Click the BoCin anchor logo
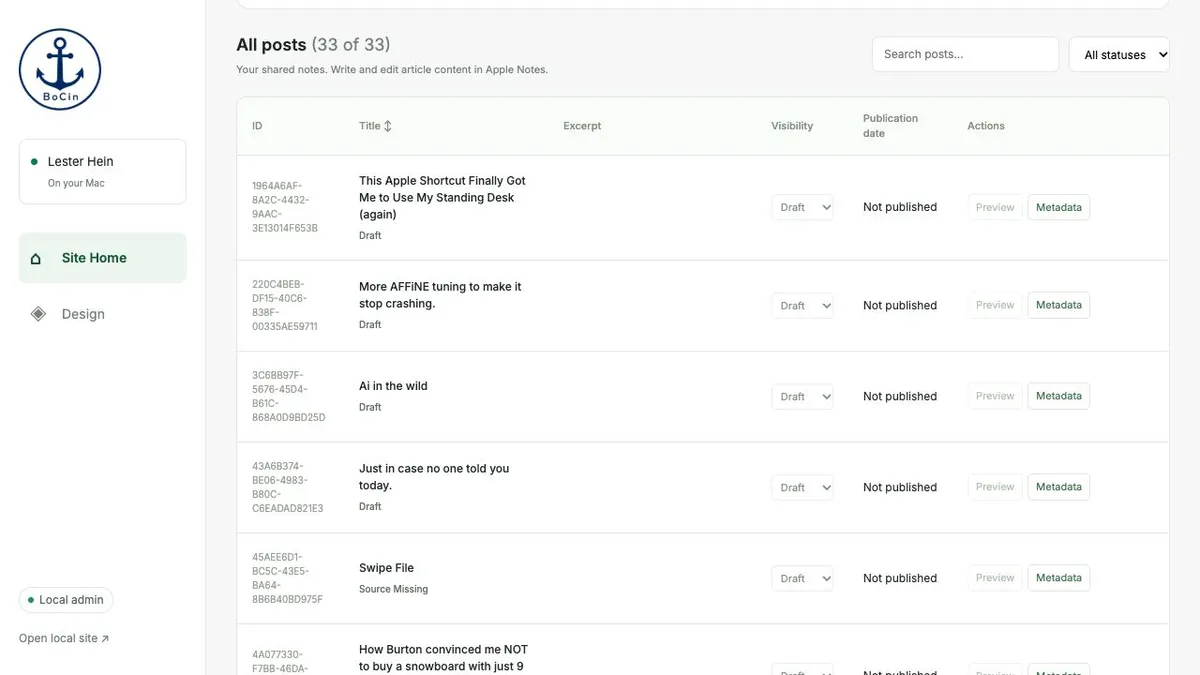Viewport: 1200px width, 675px height. pos(60,69)
